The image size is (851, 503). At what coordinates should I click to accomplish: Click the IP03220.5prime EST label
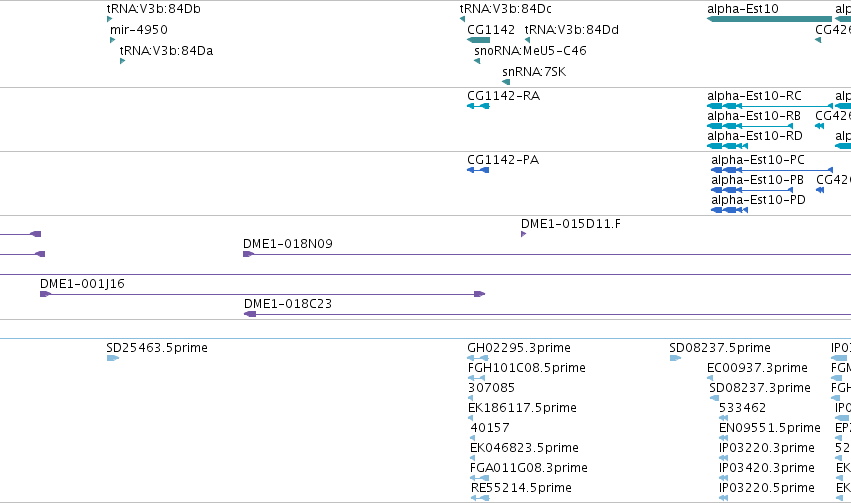coord(767,488)
